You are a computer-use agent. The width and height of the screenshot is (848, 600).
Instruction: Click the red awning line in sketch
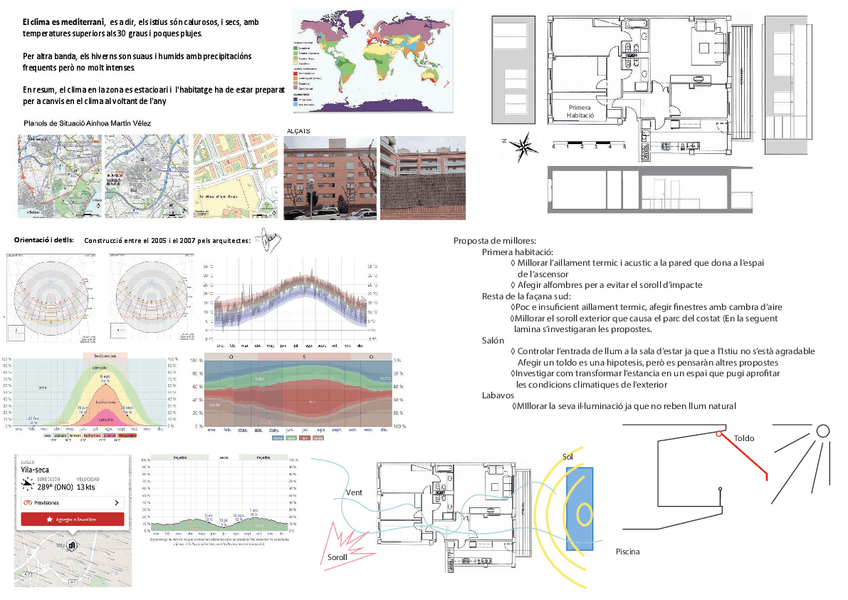coord(743,456)
